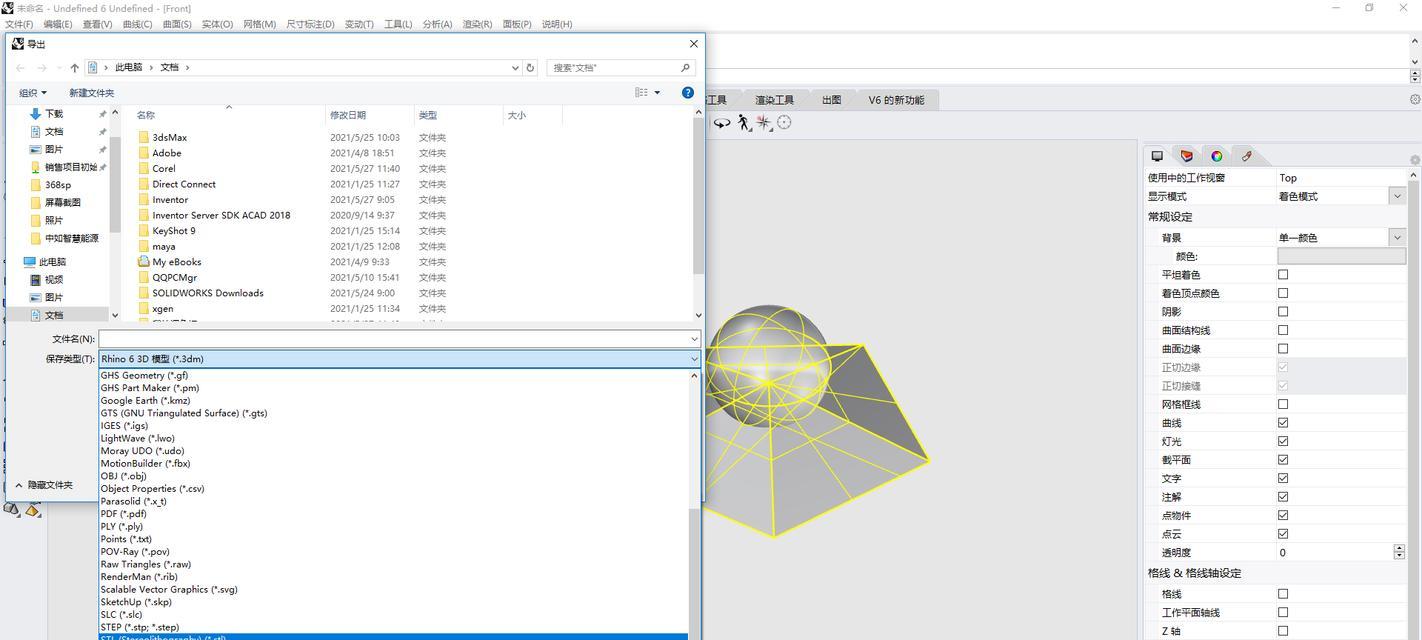Click the search magnifier icon
1422x640 pixels.
click(685, 68)
